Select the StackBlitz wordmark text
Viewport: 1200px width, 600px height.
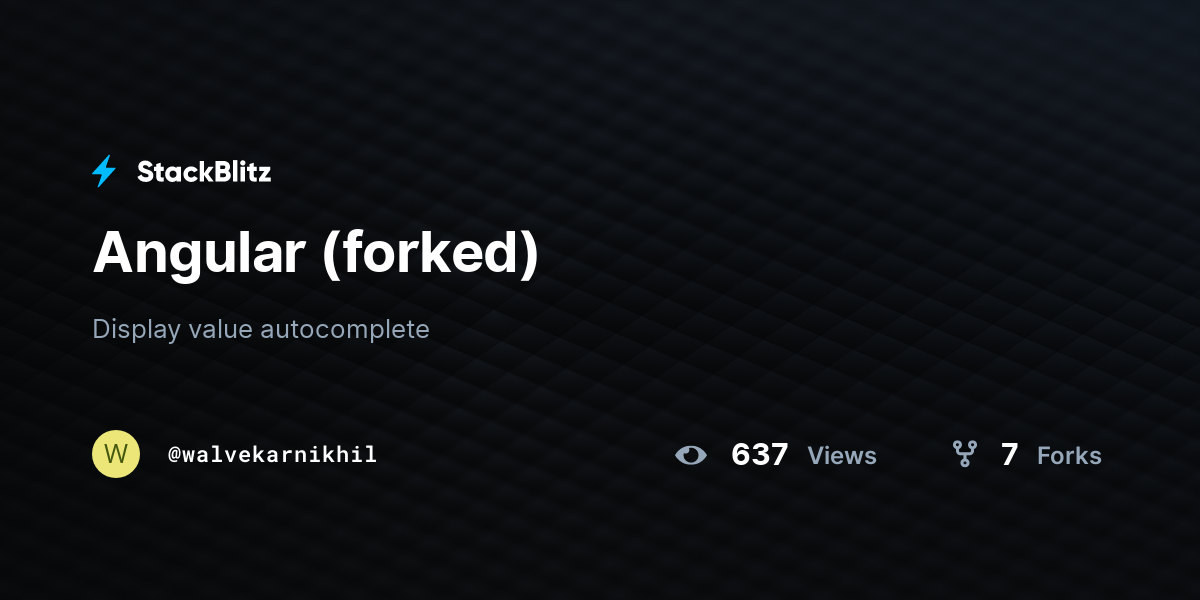click(x=204, y=172)
